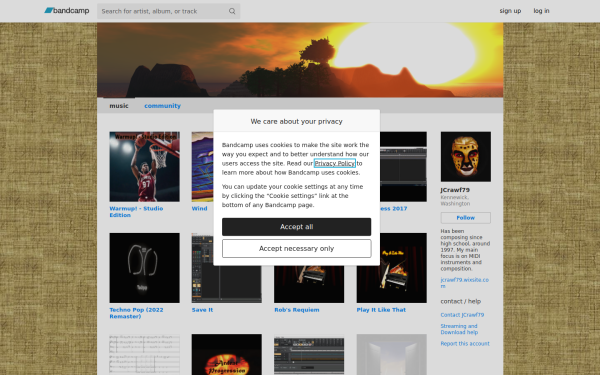Open the Wind album title link
600x375 pixels.
(199, 209)
